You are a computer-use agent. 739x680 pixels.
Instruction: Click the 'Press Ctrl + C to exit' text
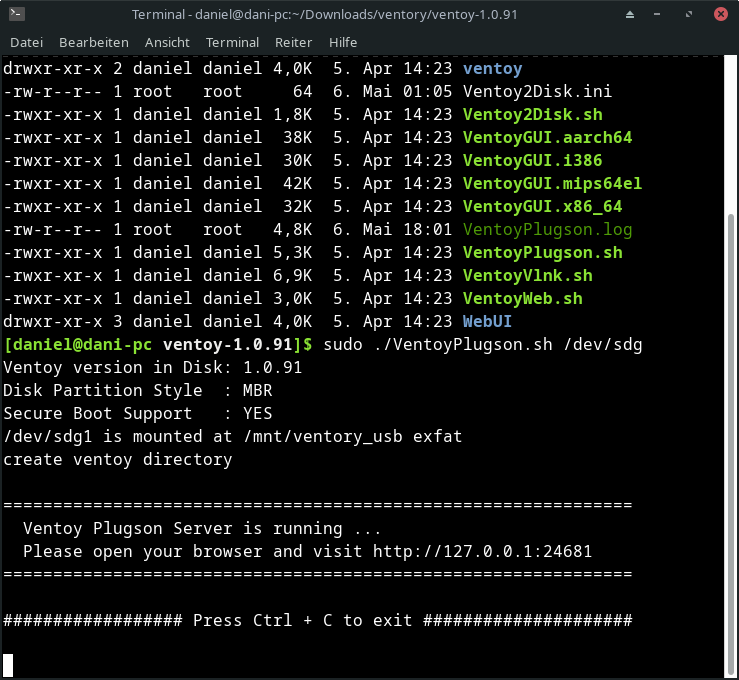coord(303,620)
